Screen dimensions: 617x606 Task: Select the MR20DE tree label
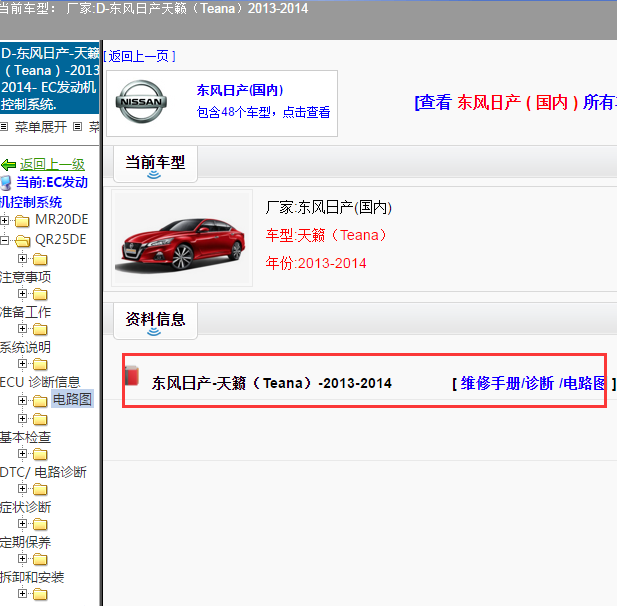pos(62,220)
